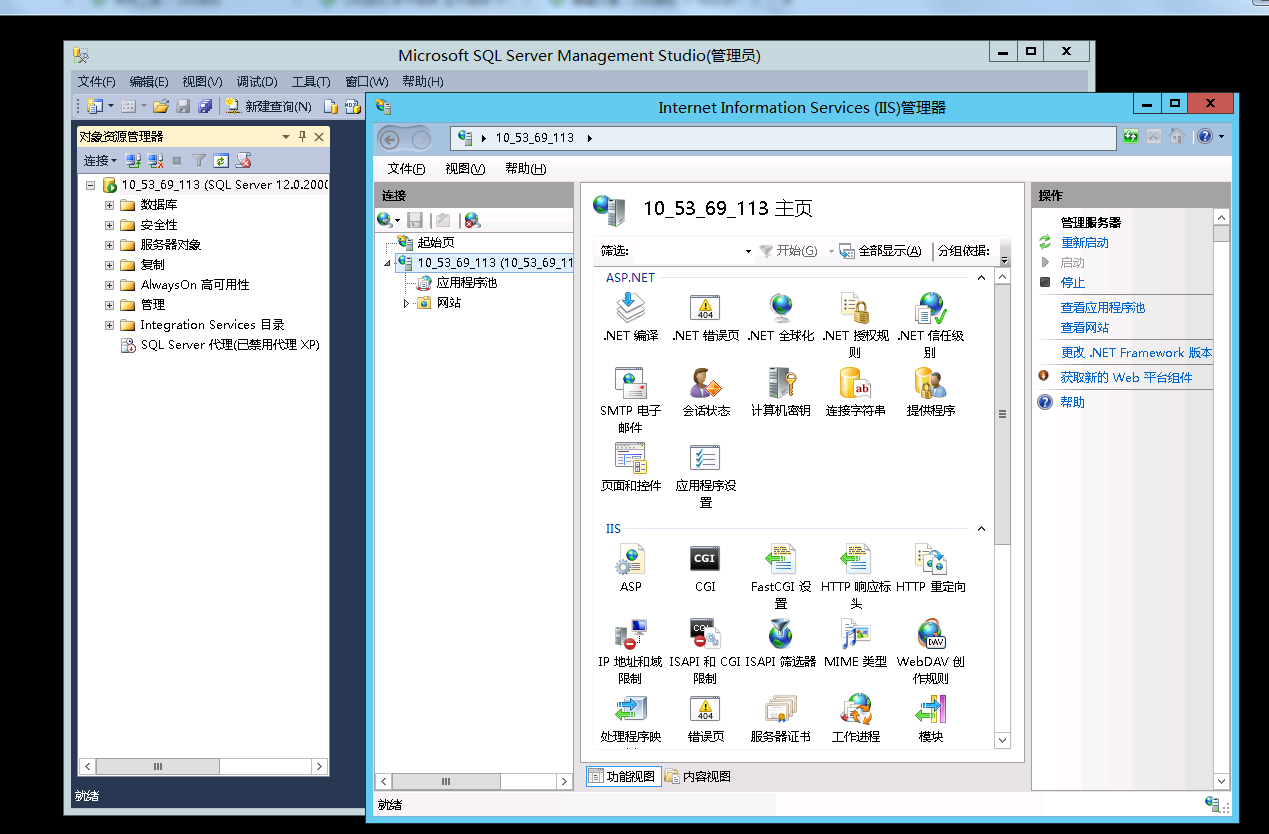Select 应用程序池 in the connections tree
This screenshot has height=834, width=1269.
(x=466, y=283)
